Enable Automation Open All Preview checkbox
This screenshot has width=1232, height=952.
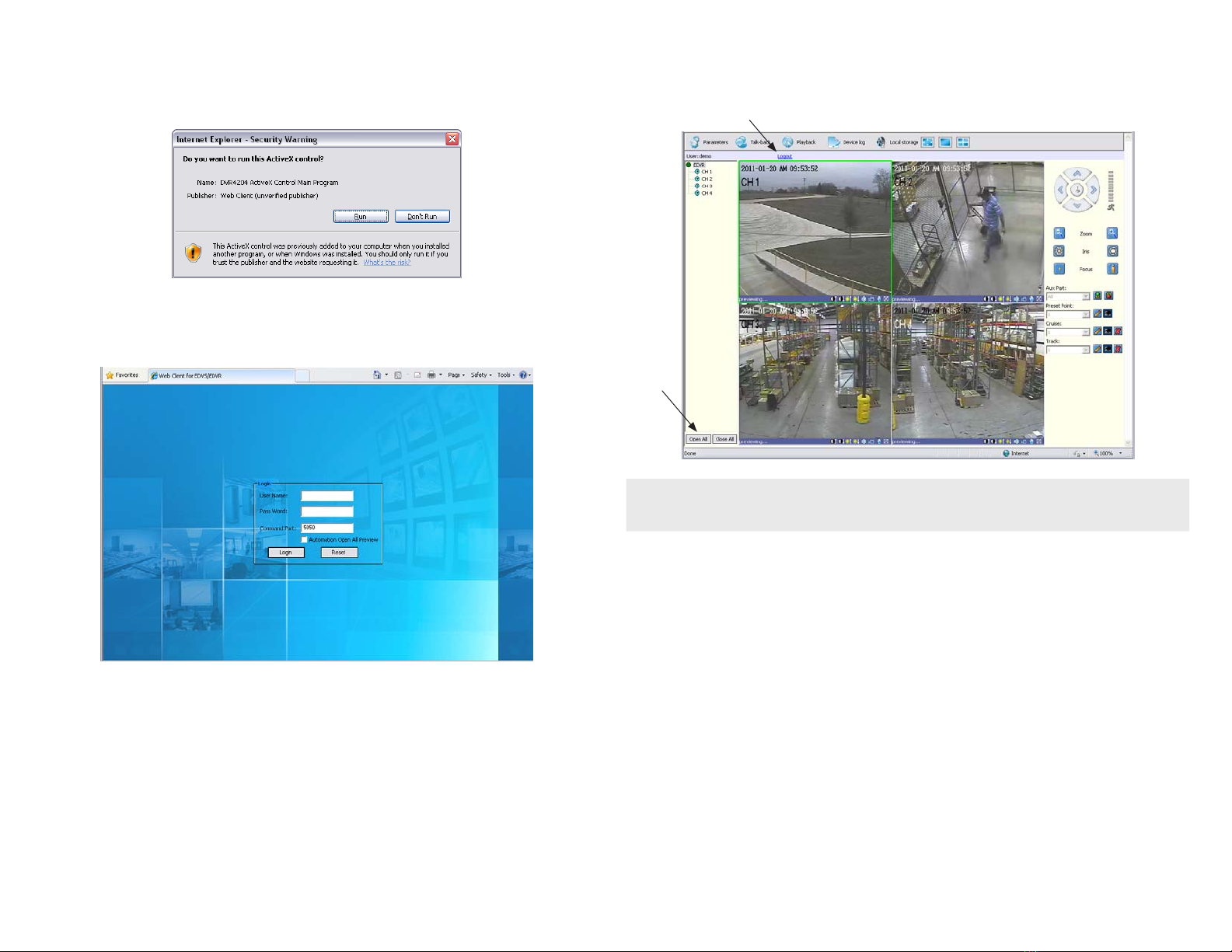[305, 539]
